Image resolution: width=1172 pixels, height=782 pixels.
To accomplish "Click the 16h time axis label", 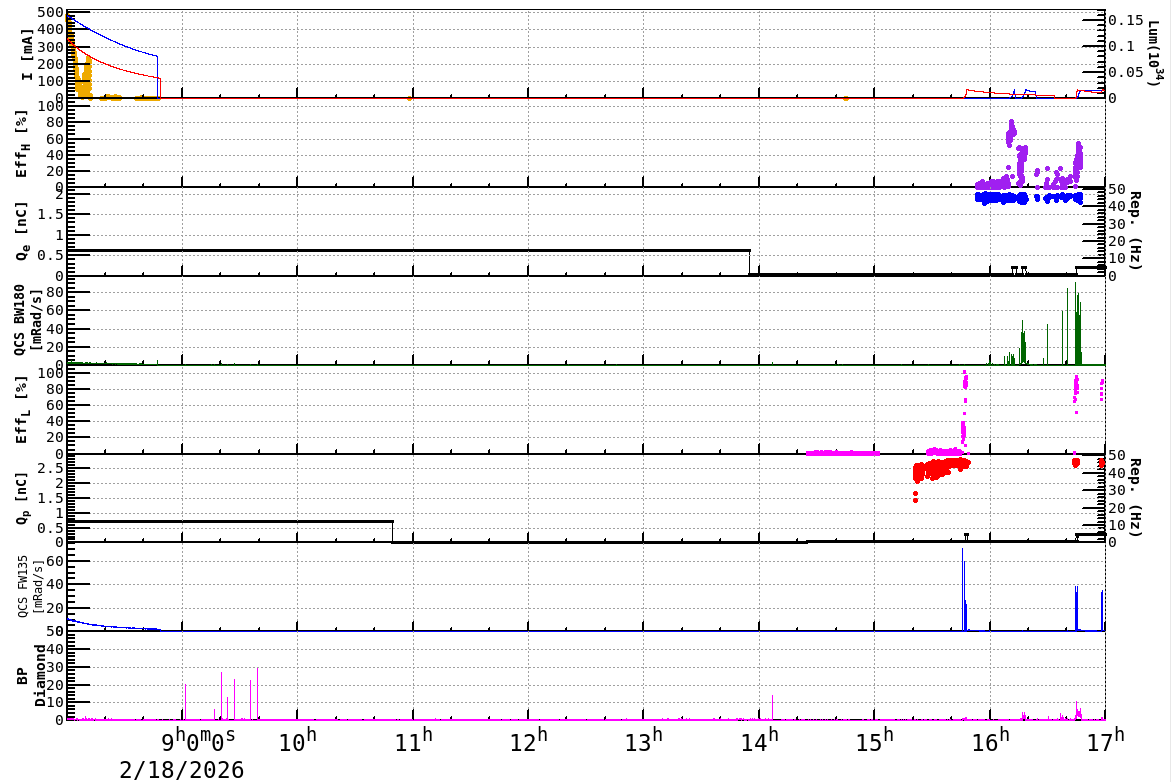I will (x=990, y=741).
